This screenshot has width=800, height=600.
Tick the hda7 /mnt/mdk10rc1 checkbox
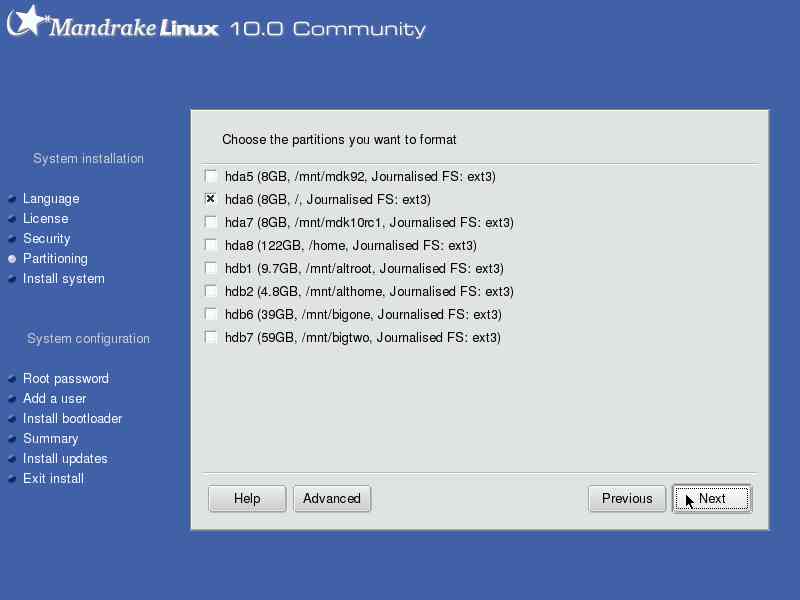(210, 222)
